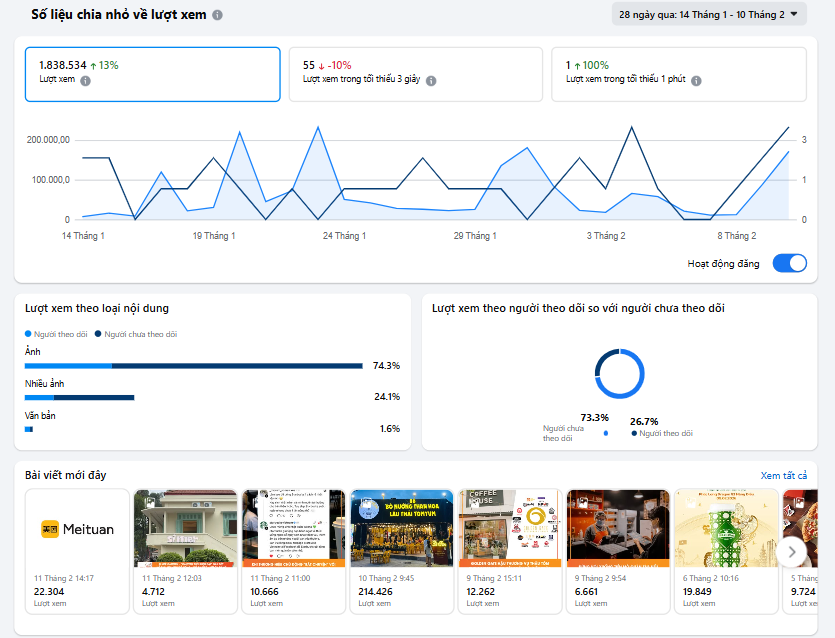Click next arrow in recent posts carousel
Screen dimensions: 835x638
tap(791, 551)
